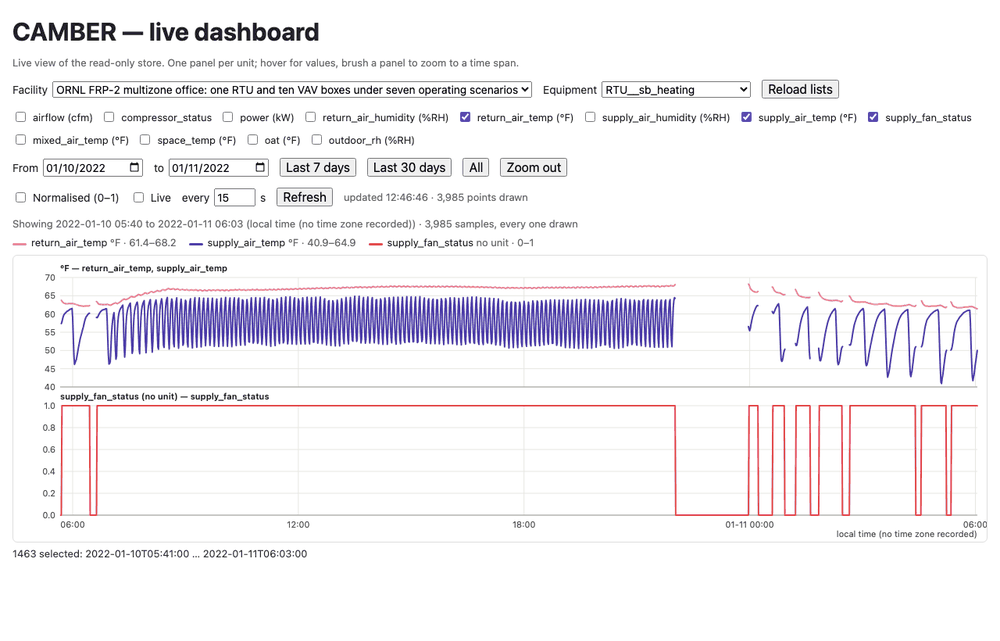The width and height of the screenshot is (1000, 641).
Task: Uncheck the supply_fan_status checkbox
Action: [x=873, y=117]
